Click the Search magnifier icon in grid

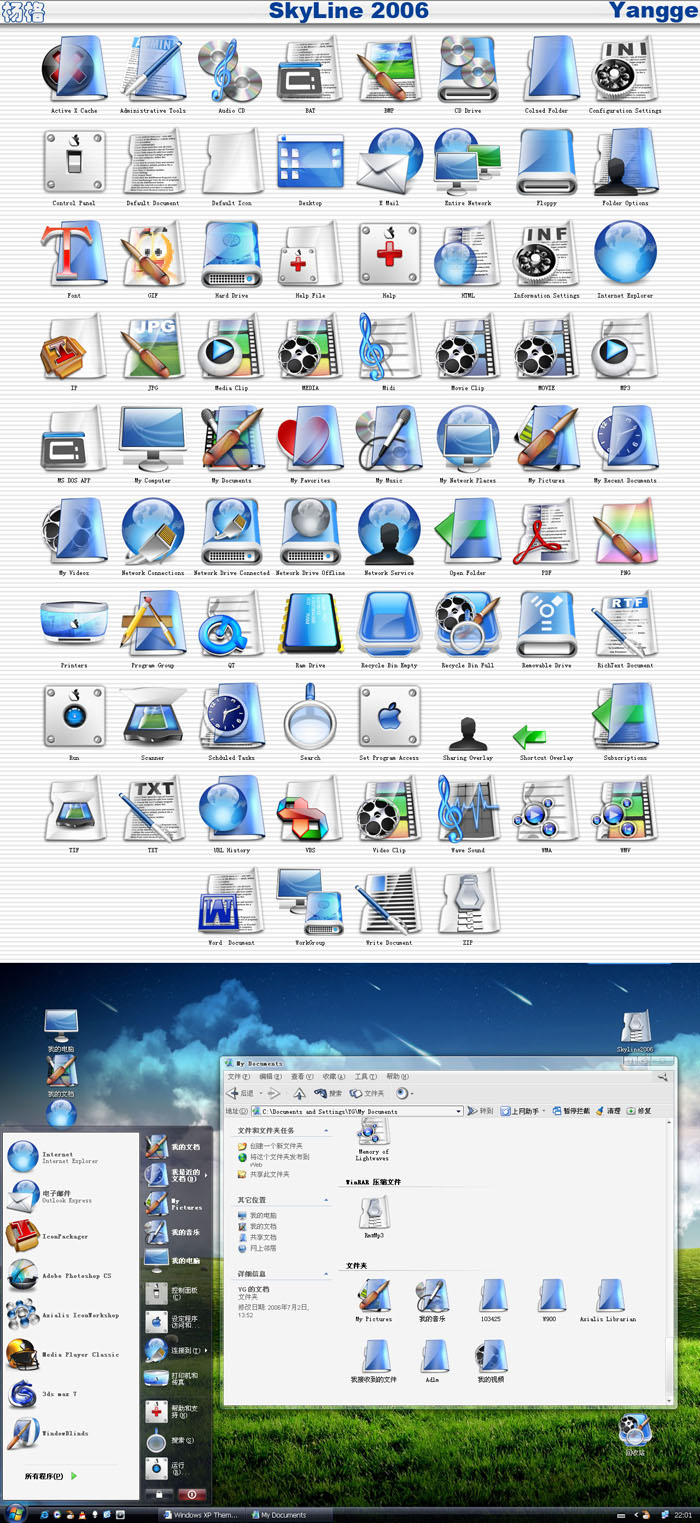(x=310, y=716)
